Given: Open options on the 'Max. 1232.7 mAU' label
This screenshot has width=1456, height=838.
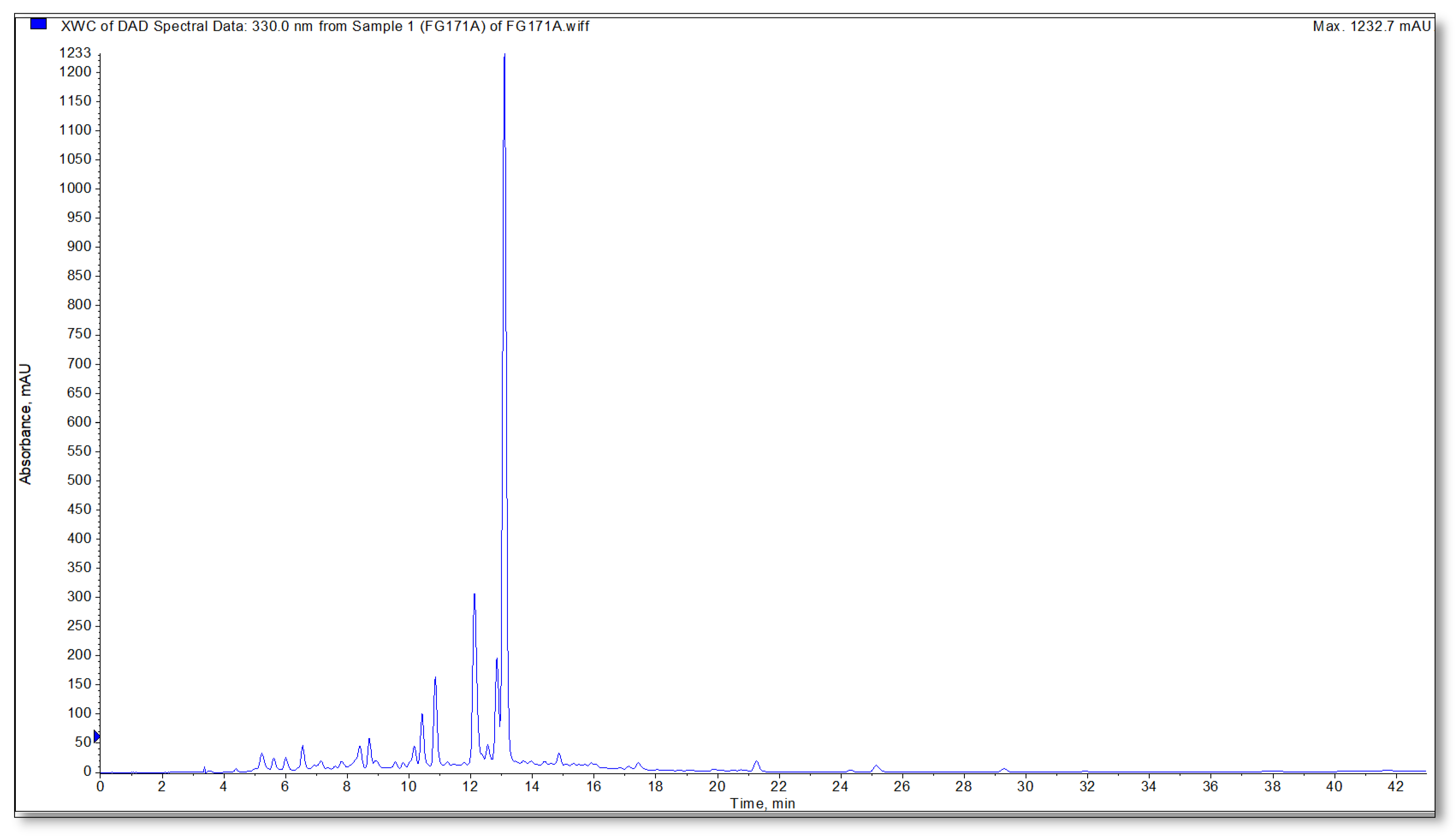Looking at the screenshot, I should tap(1373, 25).
